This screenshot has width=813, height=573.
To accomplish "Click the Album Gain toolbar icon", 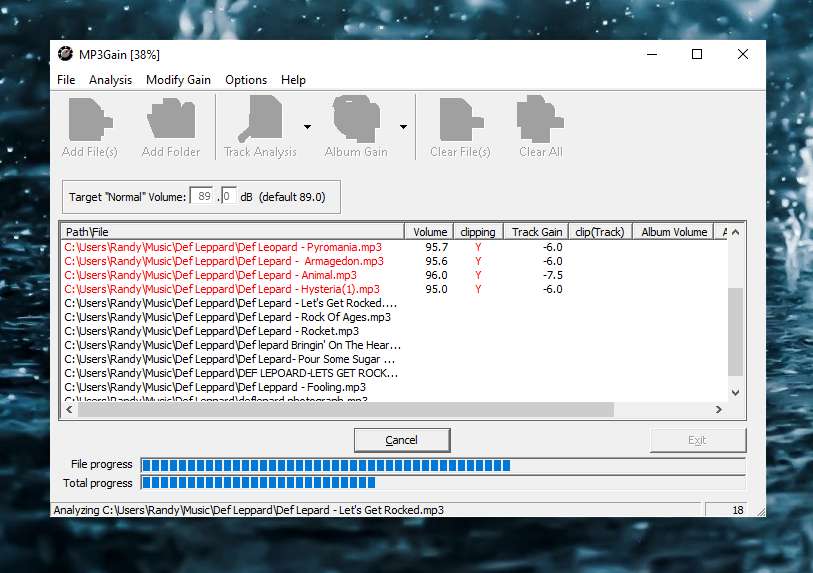I will (357, 119).
